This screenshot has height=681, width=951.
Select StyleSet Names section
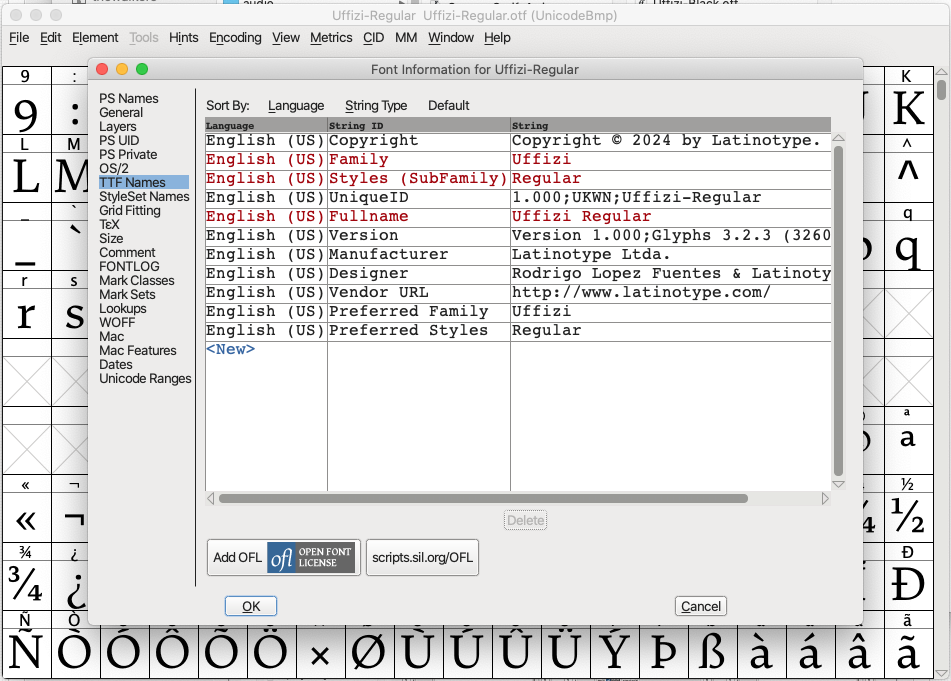point(144,196)
